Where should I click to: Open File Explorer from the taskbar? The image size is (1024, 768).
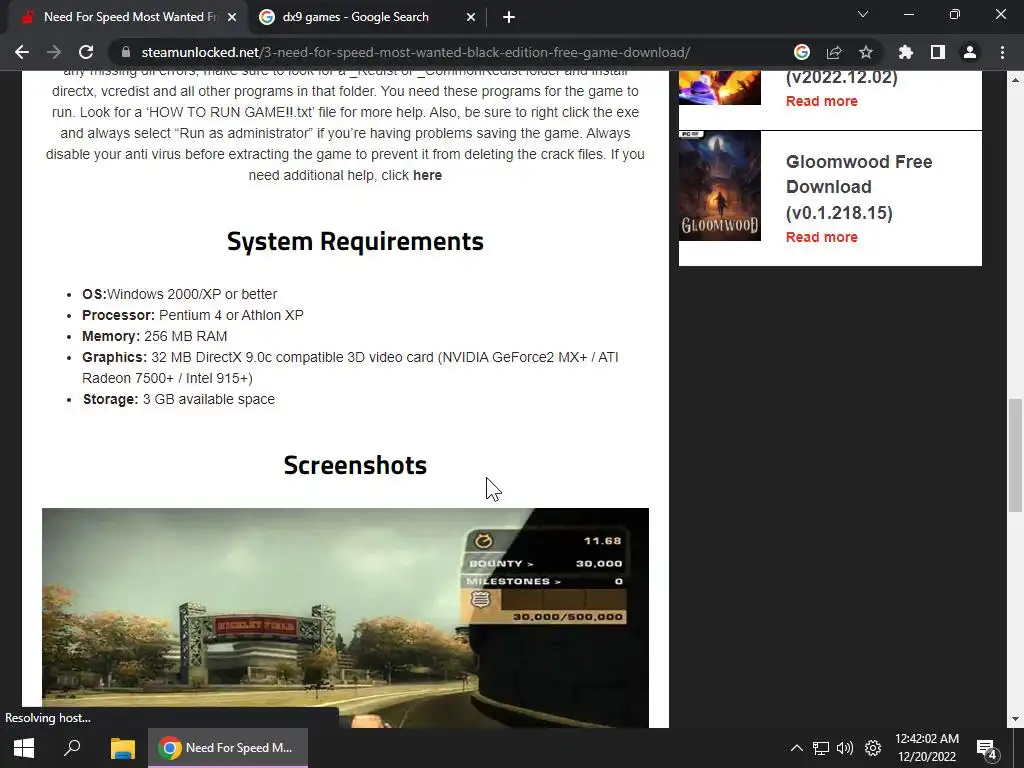click(122, 748)
